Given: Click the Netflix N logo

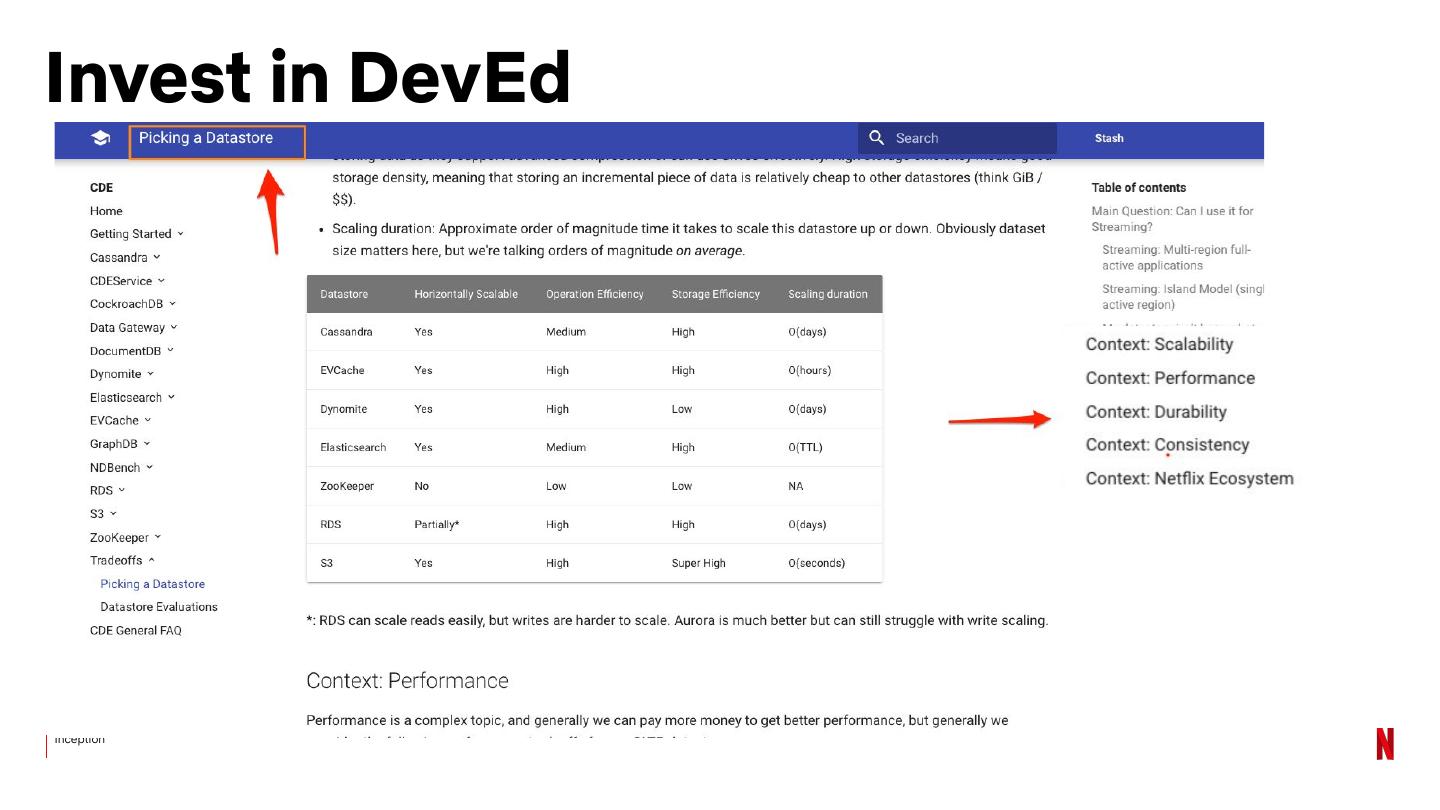Looking at the screenshot, I should [1384, 744].
